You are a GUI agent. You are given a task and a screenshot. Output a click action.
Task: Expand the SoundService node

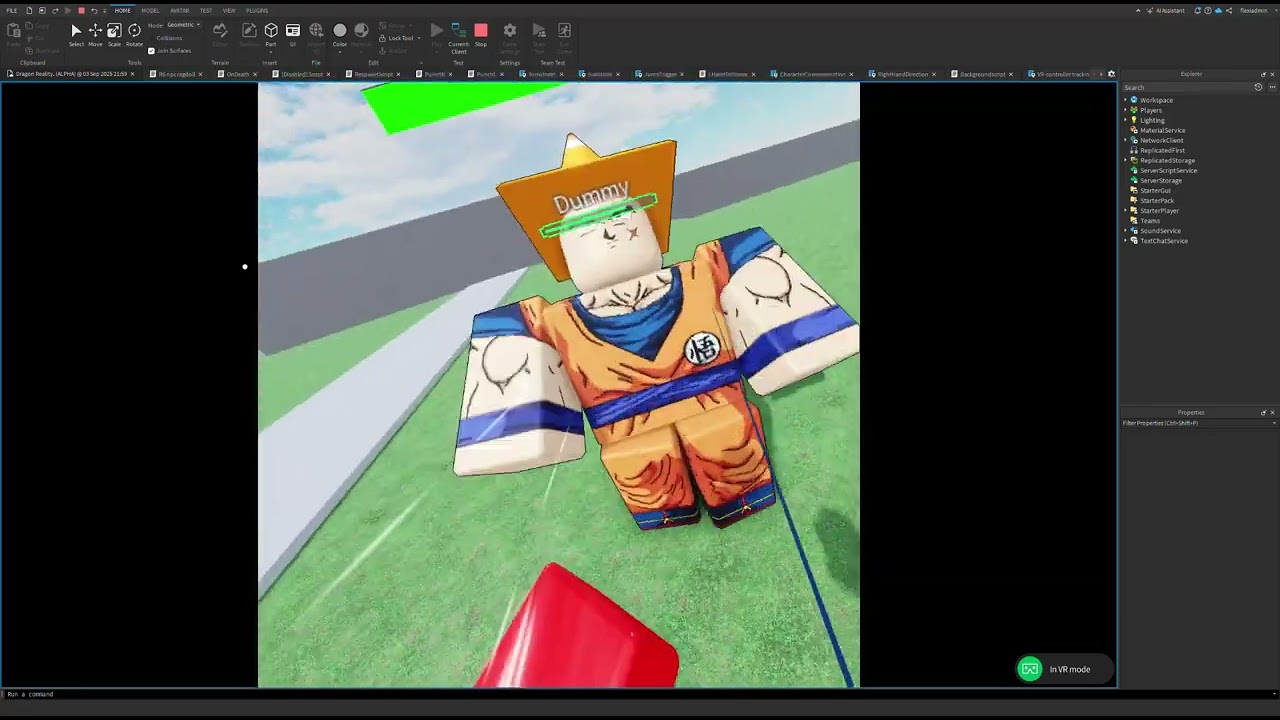1125,231
